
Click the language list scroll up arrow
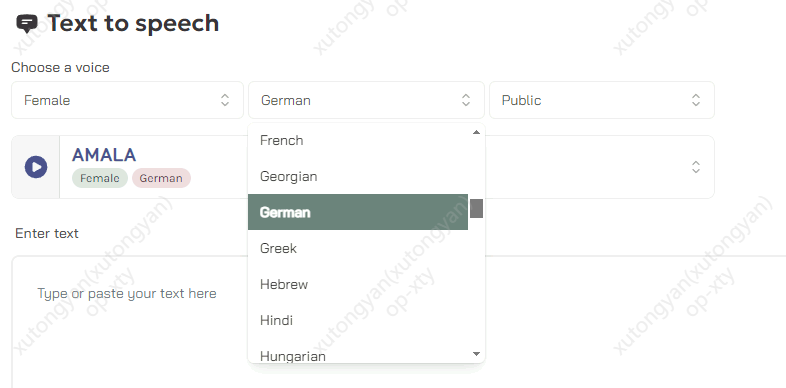click(476, 132)
